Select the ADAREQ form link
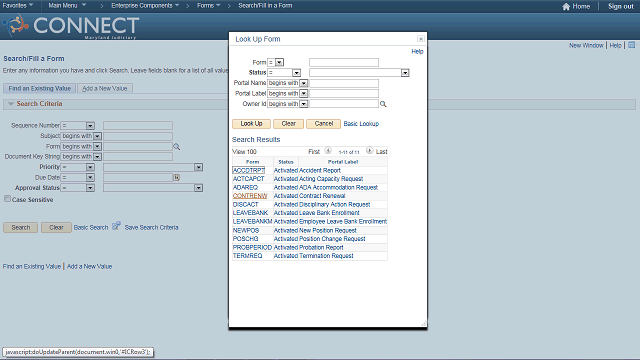Image resolution: width=640 pixels, height=360 pixels. [245, 187]
